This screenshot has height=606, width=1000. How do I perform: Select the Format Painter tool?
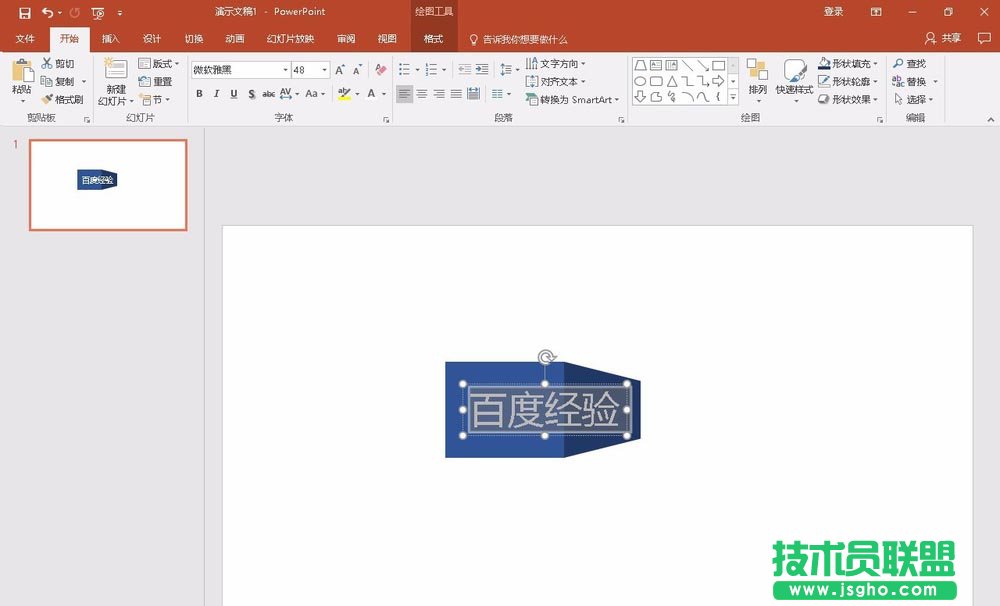60,99
